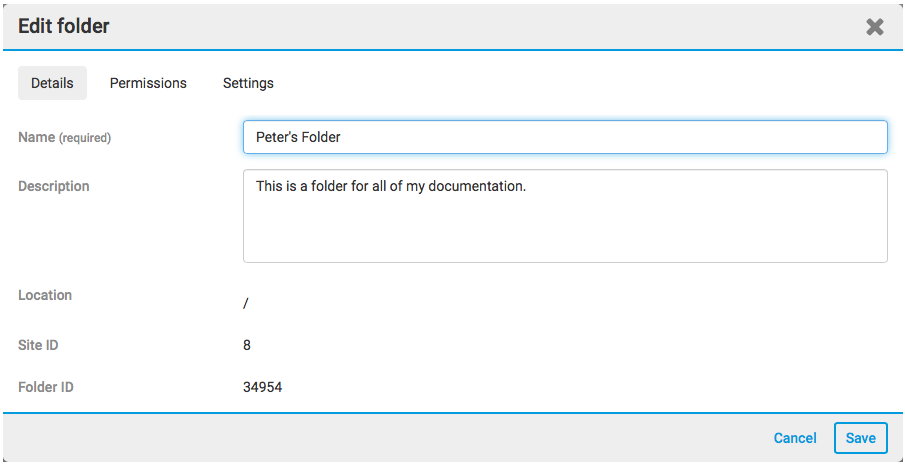Click inside the Description text area

pos(565,230)
